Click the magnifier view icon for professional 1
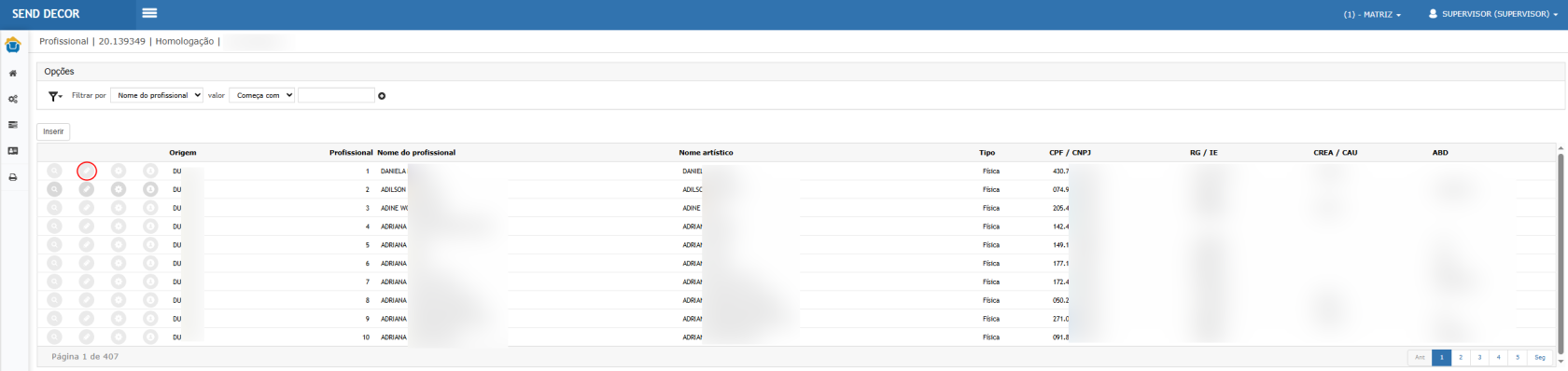The image size is (1568, 371). (55, 172)
